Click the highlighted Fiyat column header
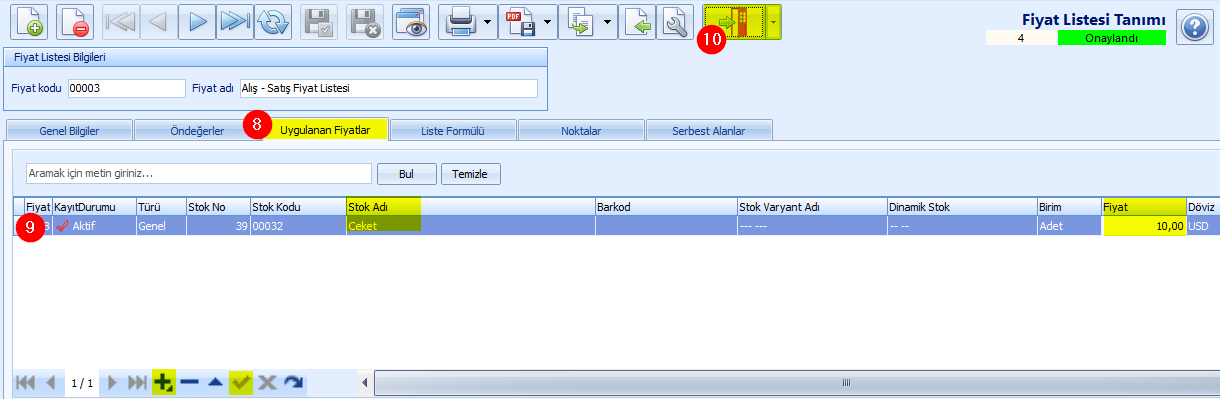Screen dimensions: 1220x399 click(1144, 207)
